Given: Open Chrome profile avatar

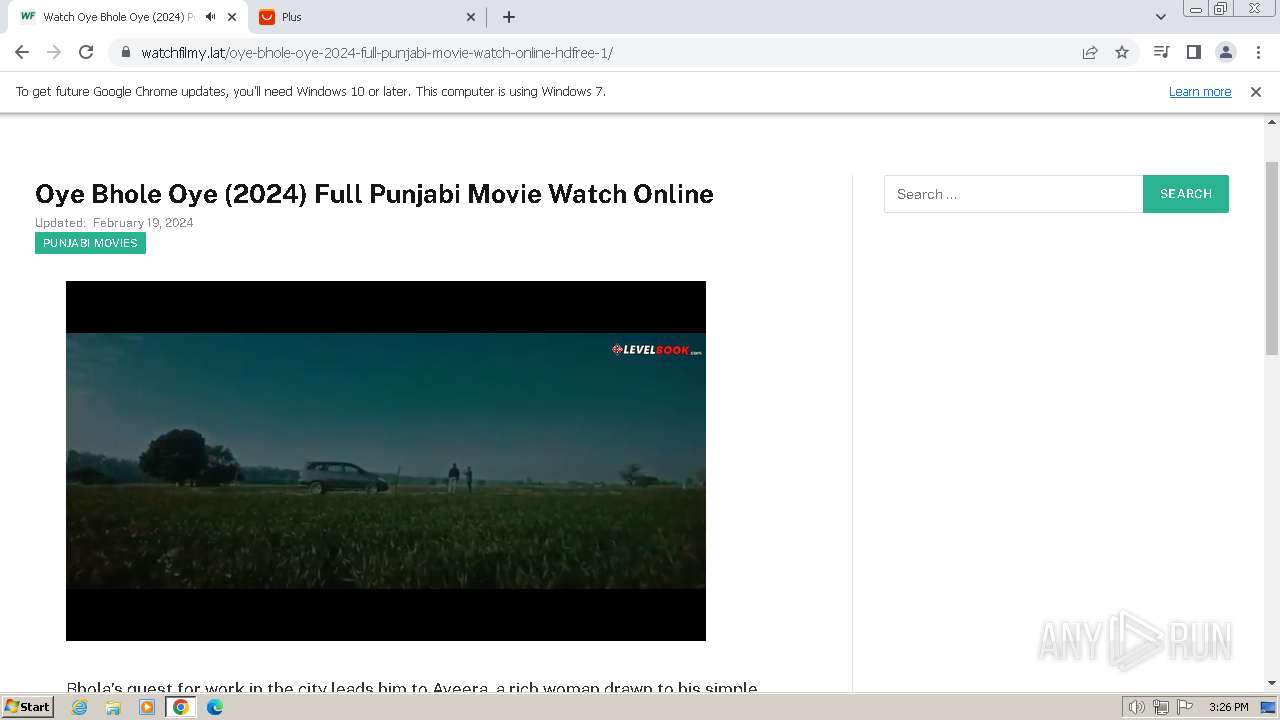Looking at the screenshot, I should tap(1225, 52).
